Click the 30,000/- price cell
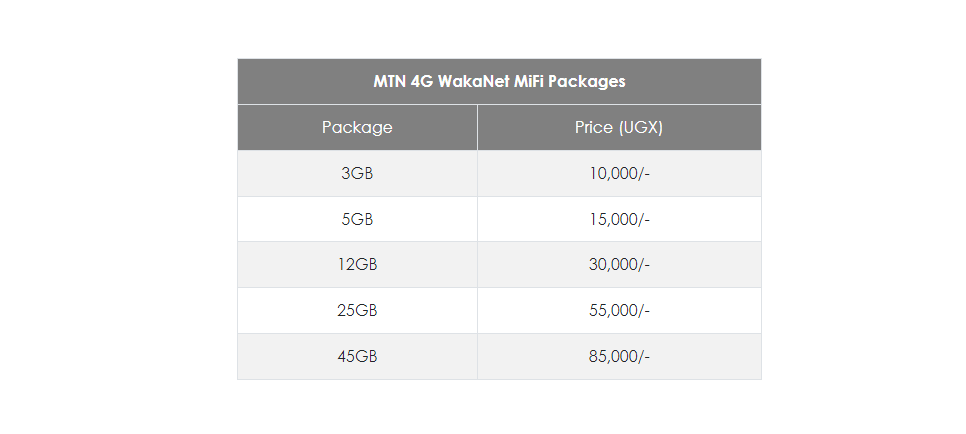The width and height of the screenshot is (966, 434). (x=619, y=264)
